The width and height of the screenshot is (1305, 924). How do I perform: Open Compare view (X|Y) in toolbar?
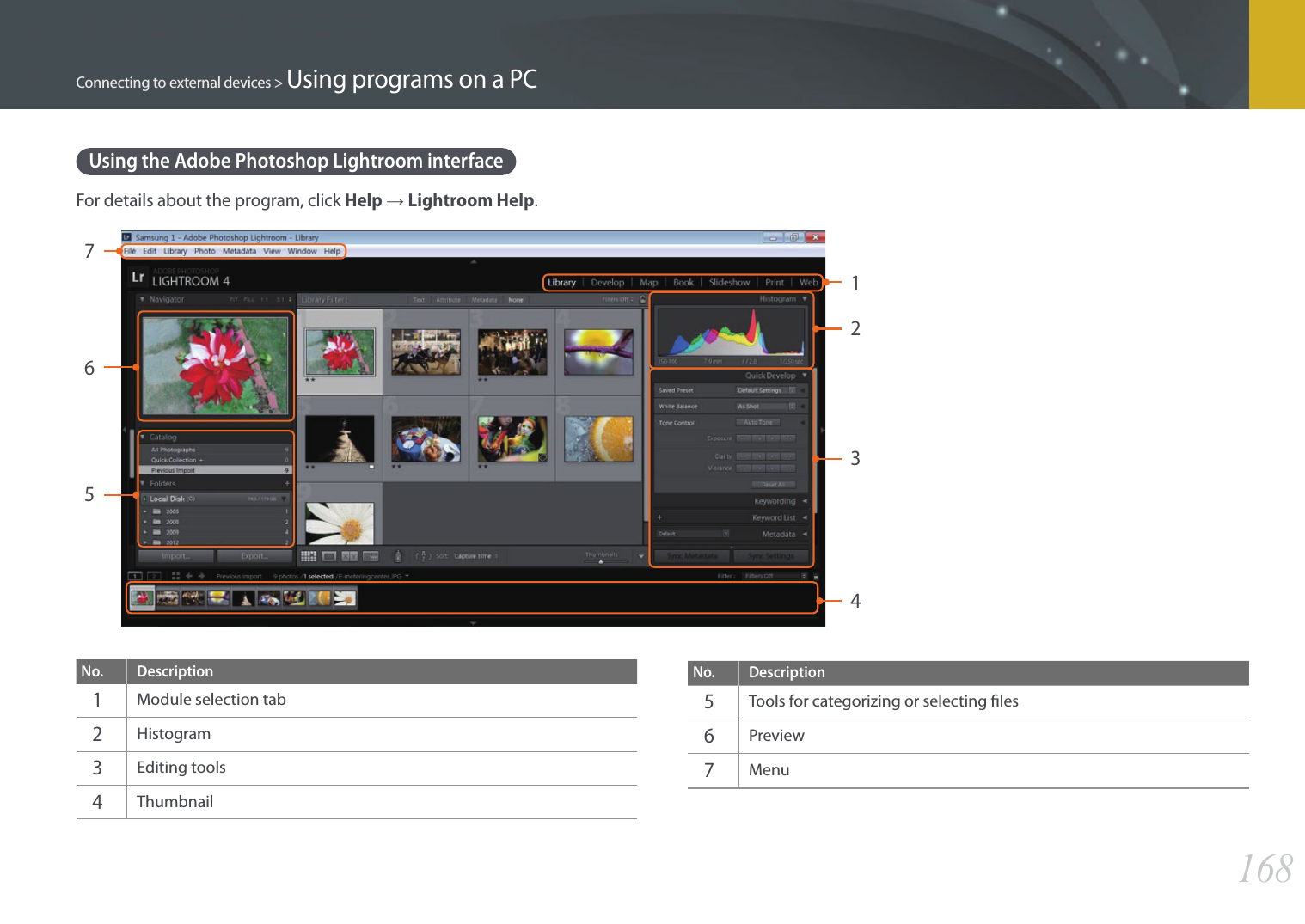pos(350,556)
